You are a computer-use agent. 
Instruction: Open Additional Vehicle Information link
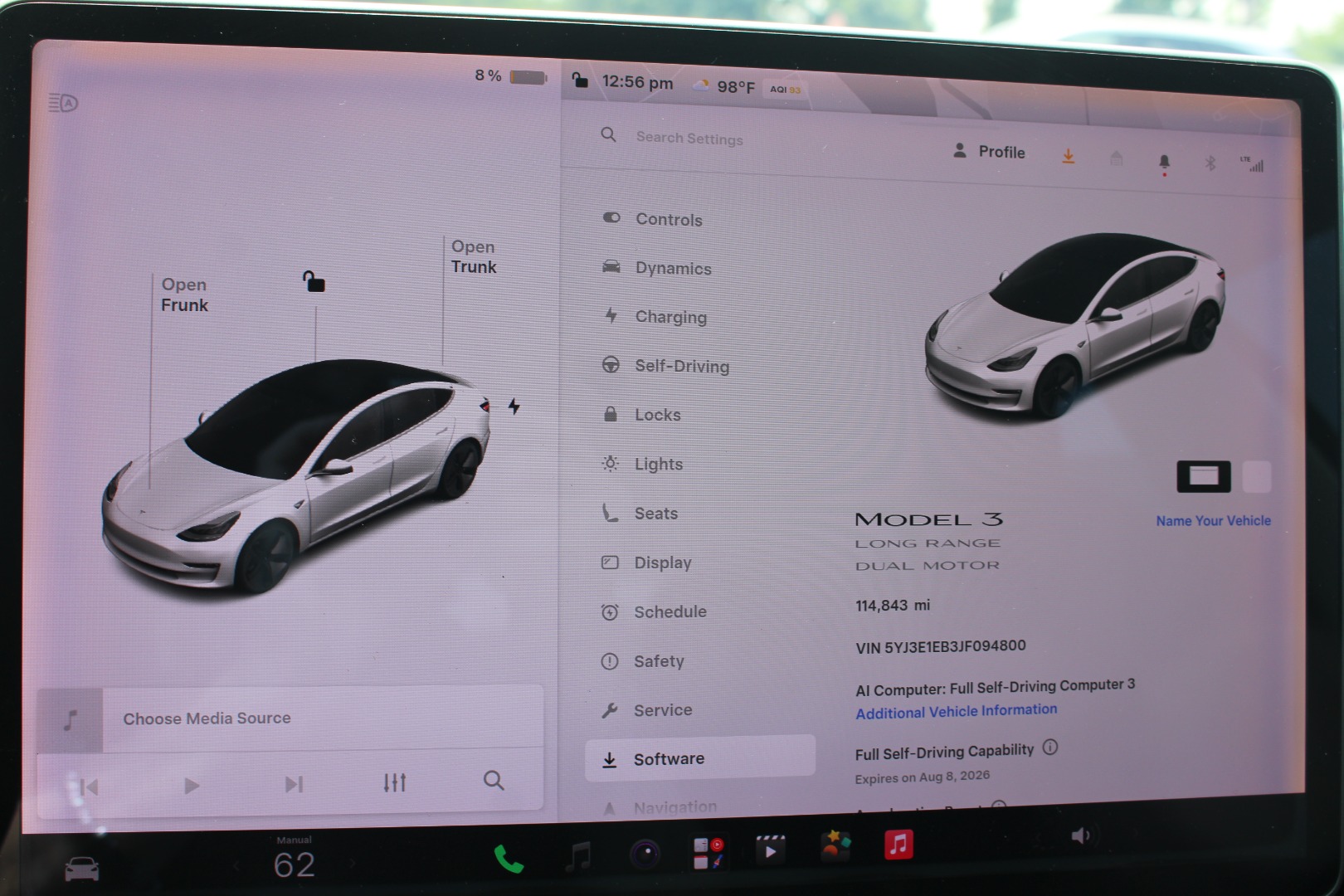click(x=957, y=711)
